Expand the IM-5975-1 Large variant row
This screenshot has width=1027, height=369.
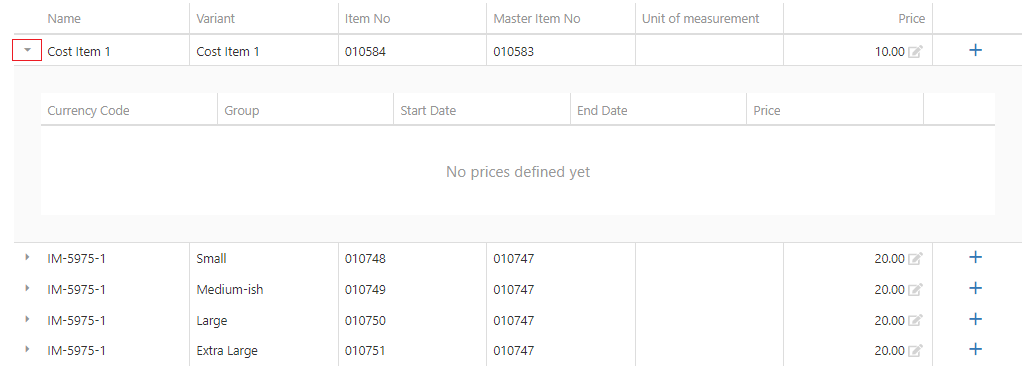[28, 319]
